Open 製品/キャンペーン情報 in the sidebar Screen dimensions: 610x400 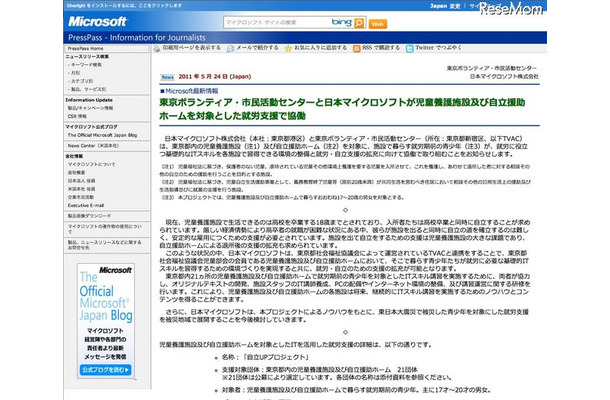coord(90,108)
